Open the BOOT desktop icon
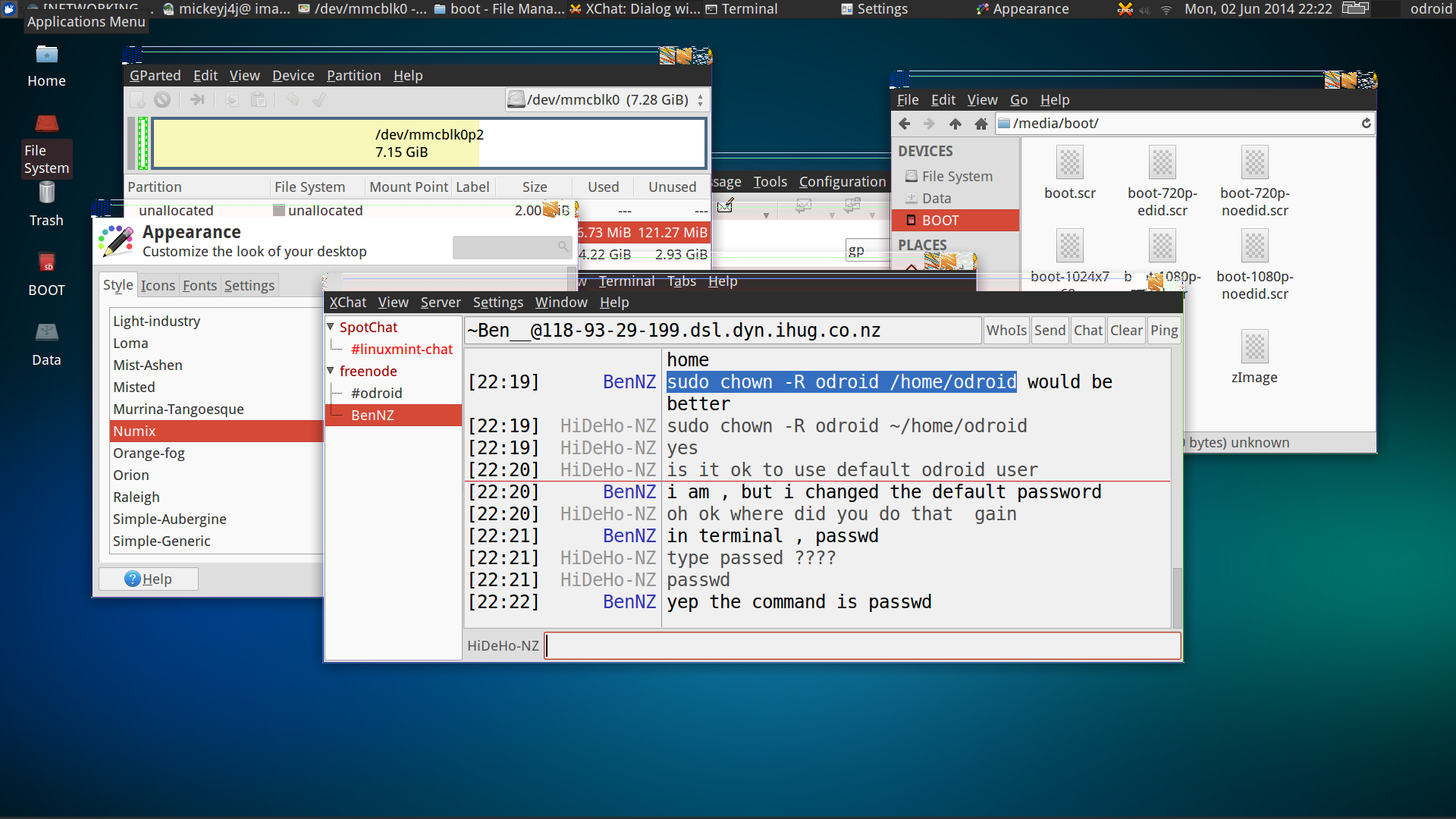This screenshot has width=1456, height=819. pyautogui.click(x=46, y=275)
